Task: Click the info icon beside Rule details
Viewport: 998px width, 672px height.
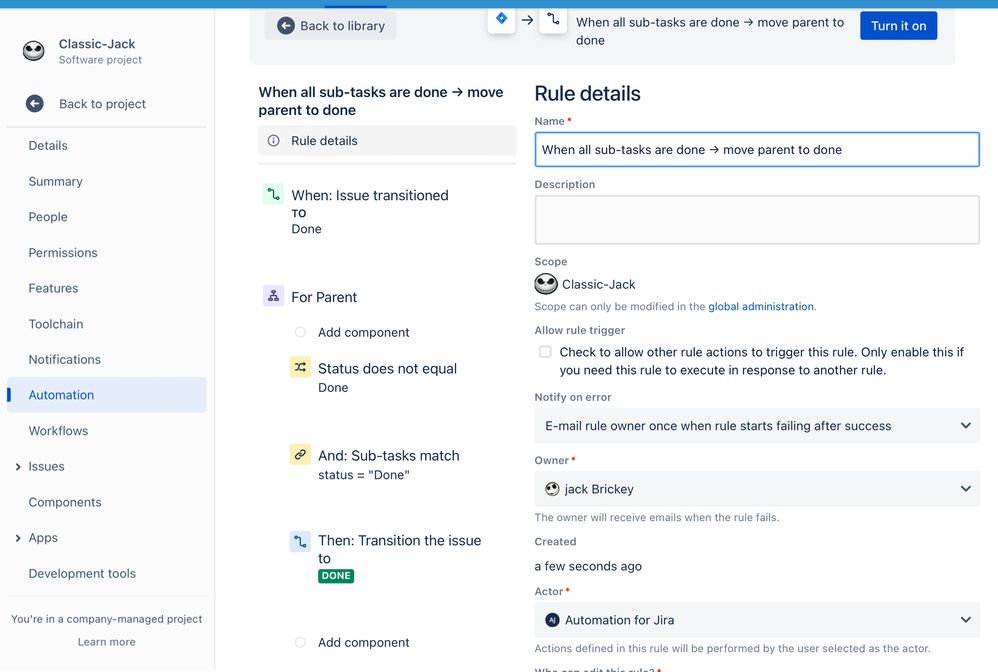Action: pyautogui.click(x=274, y=141)
